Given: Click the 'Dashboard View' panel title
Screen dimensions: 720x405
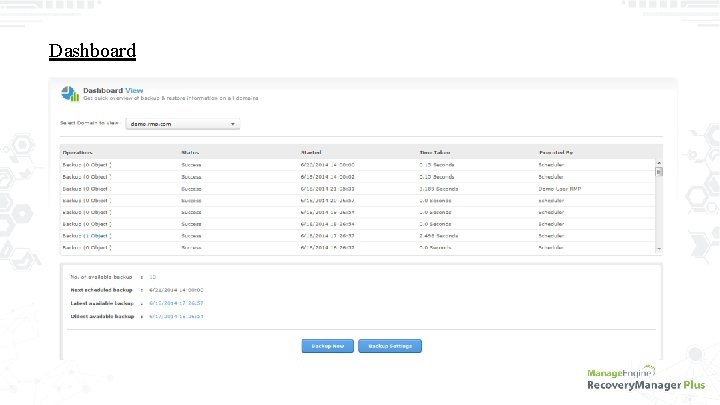Looking at the screenshot, I should 113,90.
